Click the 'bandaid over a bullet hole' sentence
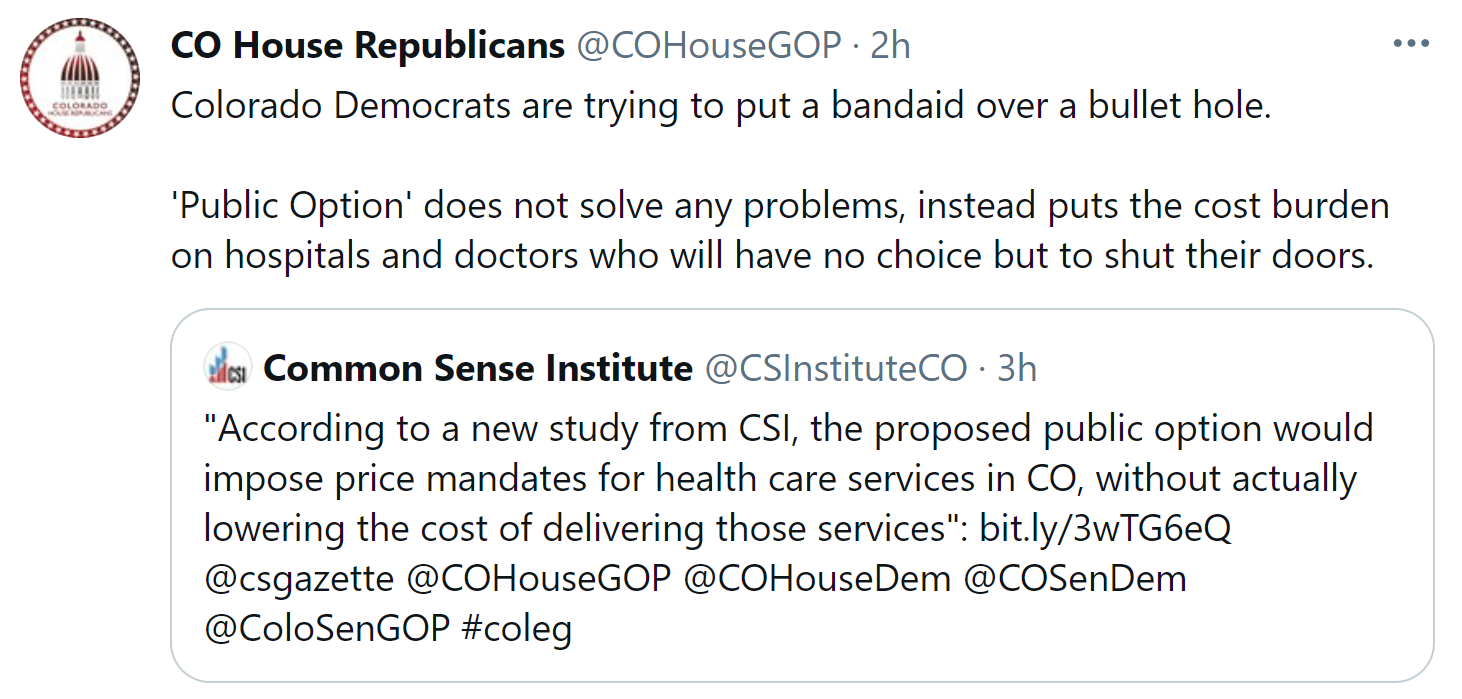Image resolution: width=1462 pixels, height=699 pixels. point(720,106)
